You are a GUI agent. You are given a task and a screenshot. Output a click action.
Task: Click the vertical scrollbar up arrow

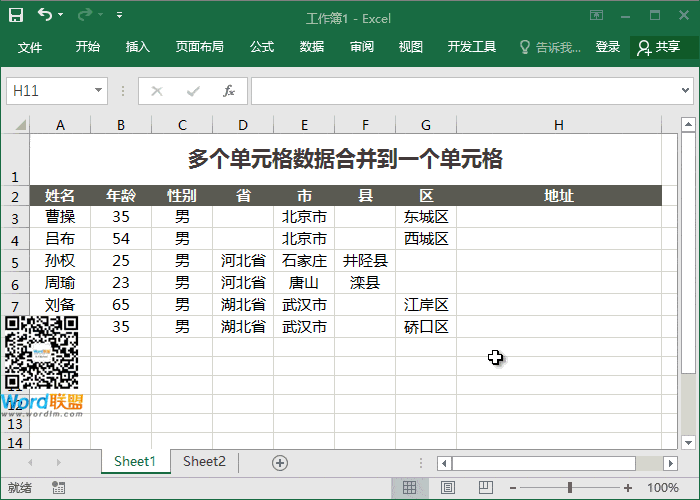[x=688, y=124]
